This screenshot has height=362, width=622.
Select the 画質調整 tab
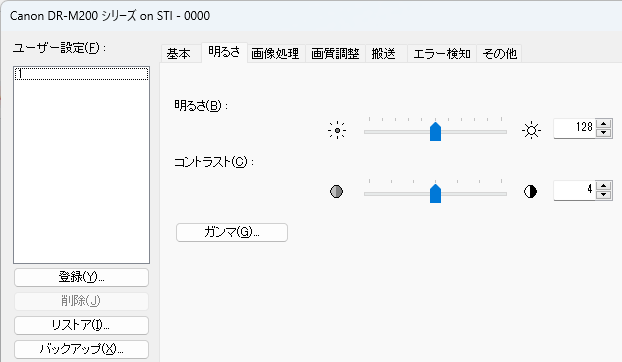coord(335,54)
